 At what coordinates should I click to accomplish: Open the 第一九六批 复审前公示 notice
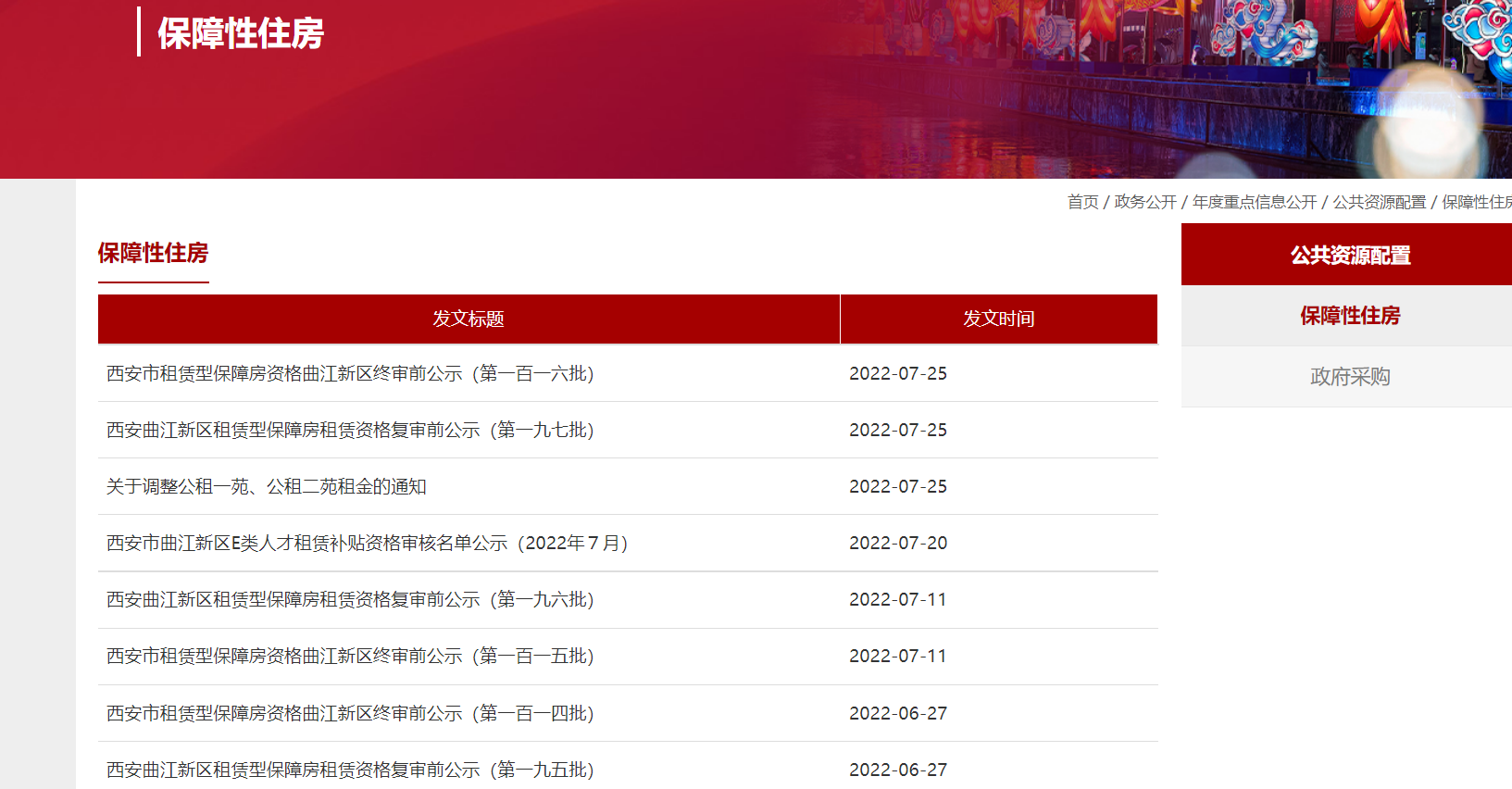[x=350, y=599]
